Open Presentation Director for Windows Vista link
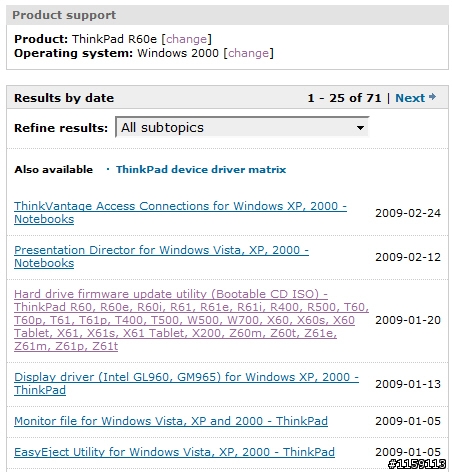452x472 pixels. coord(161,257)
